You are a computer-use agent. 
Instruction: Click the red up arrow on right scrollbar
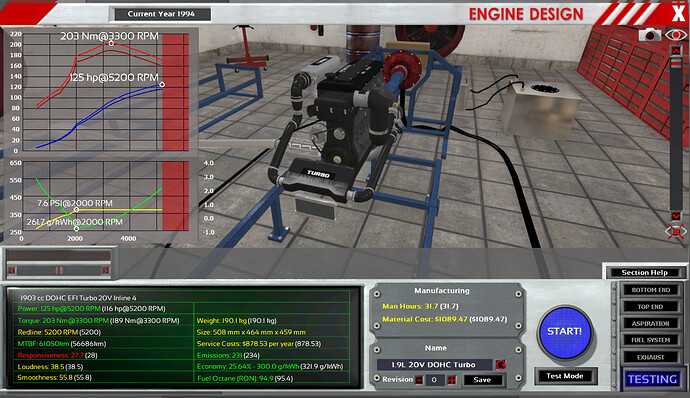(676, 51)
